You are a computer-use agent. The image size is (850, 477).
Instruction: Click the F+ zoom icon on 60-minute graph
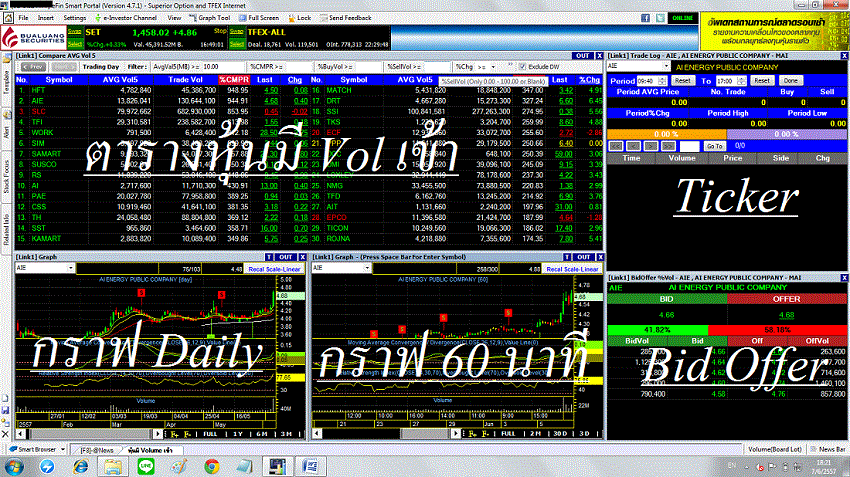tap(473, 434)
